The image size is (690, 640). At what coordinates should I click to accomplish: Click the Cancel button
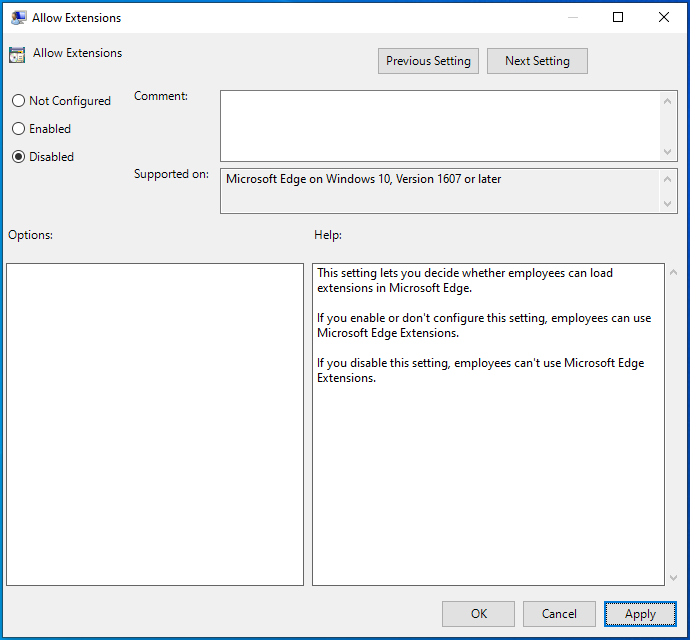coord(559,614)
